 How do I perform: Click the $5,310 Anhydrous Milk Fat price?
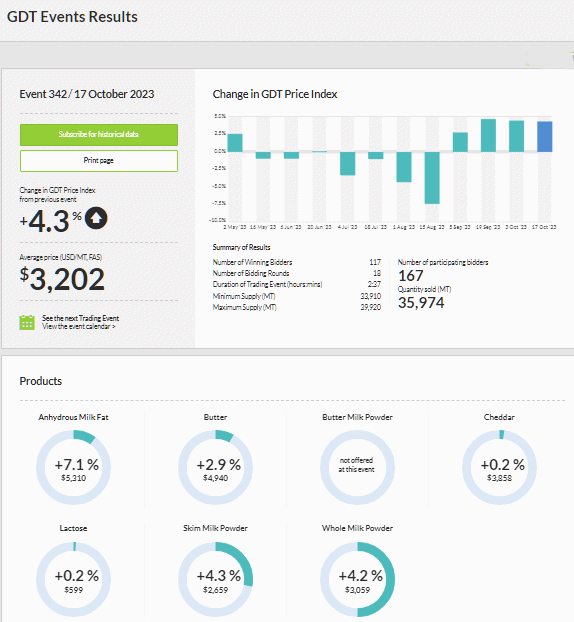(73, 478)
